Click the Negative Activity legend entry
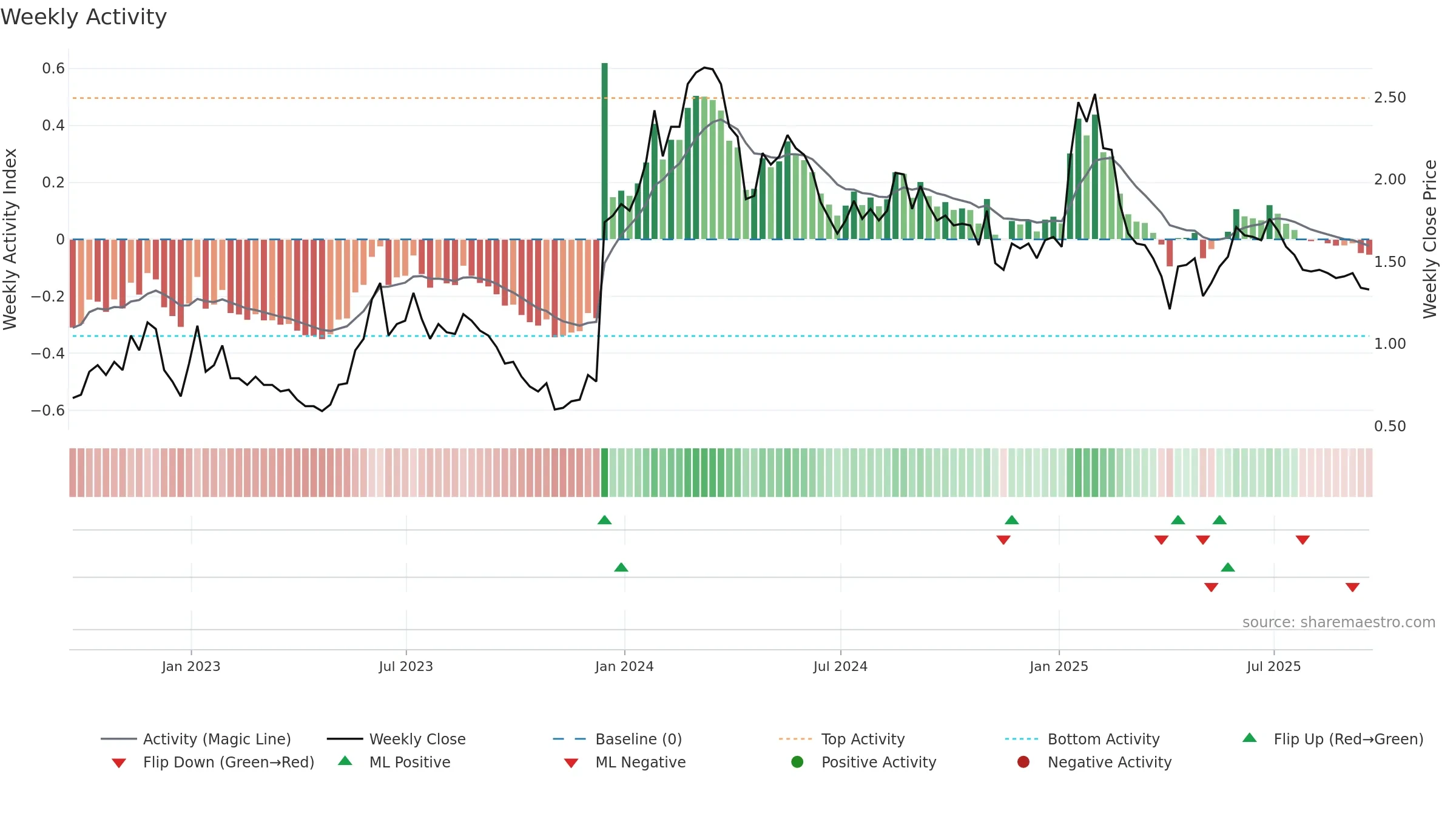This screenshot has width=1456, height=819. click(x=1094, y=762)
